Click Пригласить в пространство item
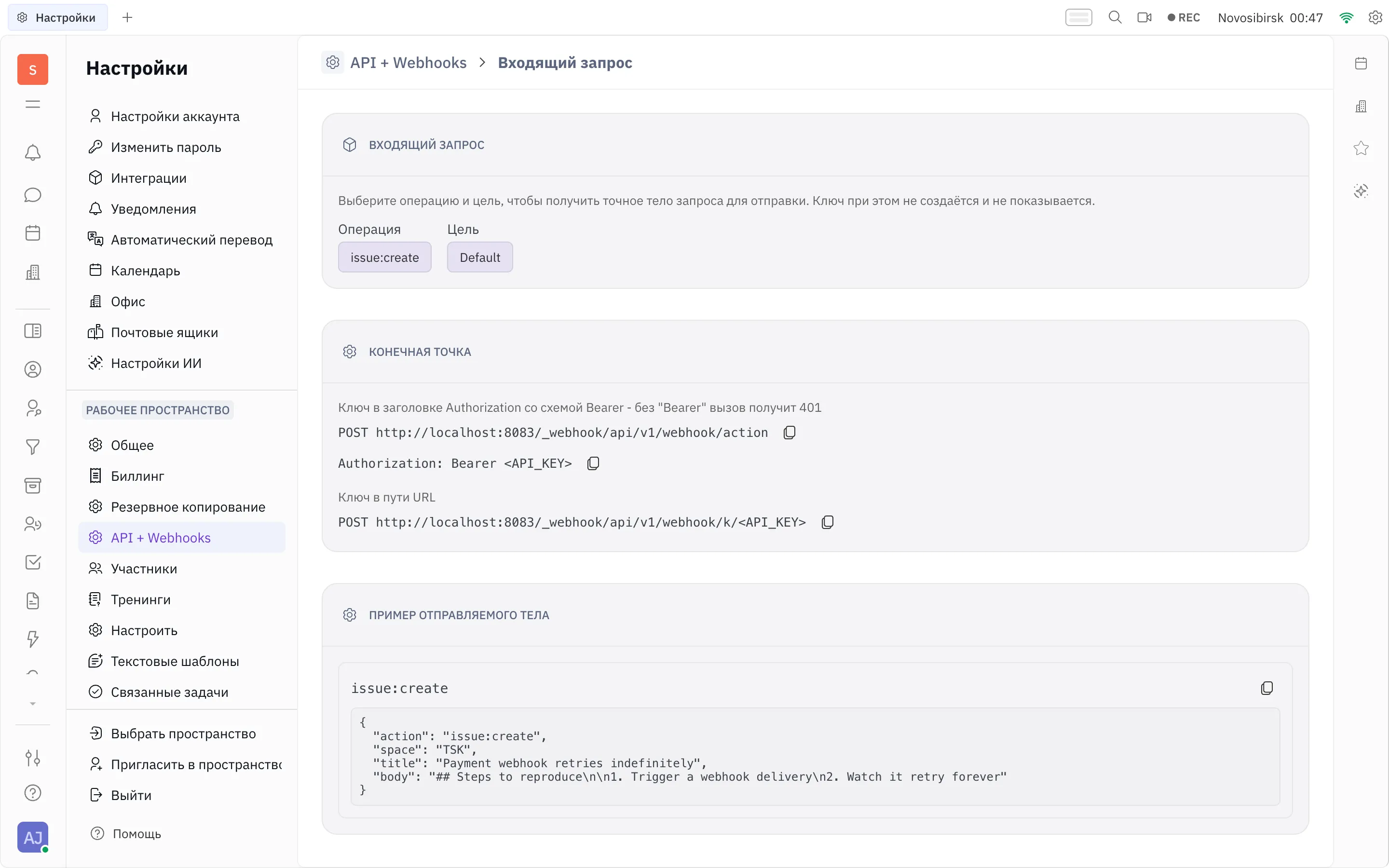Image resolution: width=1389 pixels, height=868 pixels. 182,765
